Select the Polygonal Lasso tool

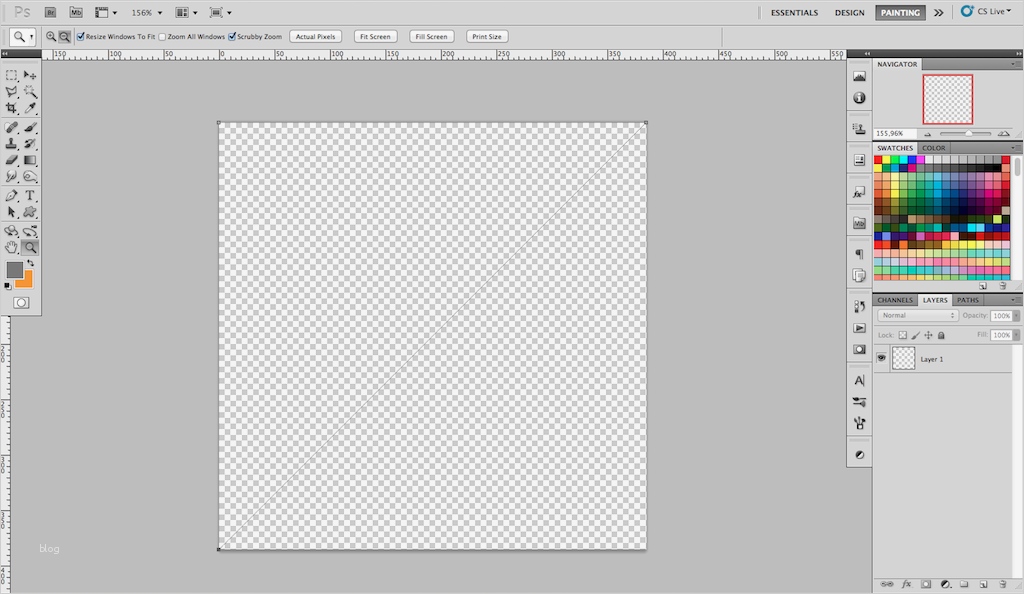pos(12,91)
